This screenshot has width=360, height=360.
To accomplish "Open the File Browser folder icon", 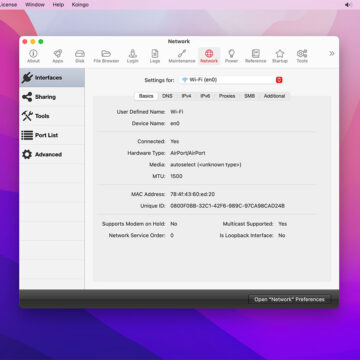I will coord(106,56).
